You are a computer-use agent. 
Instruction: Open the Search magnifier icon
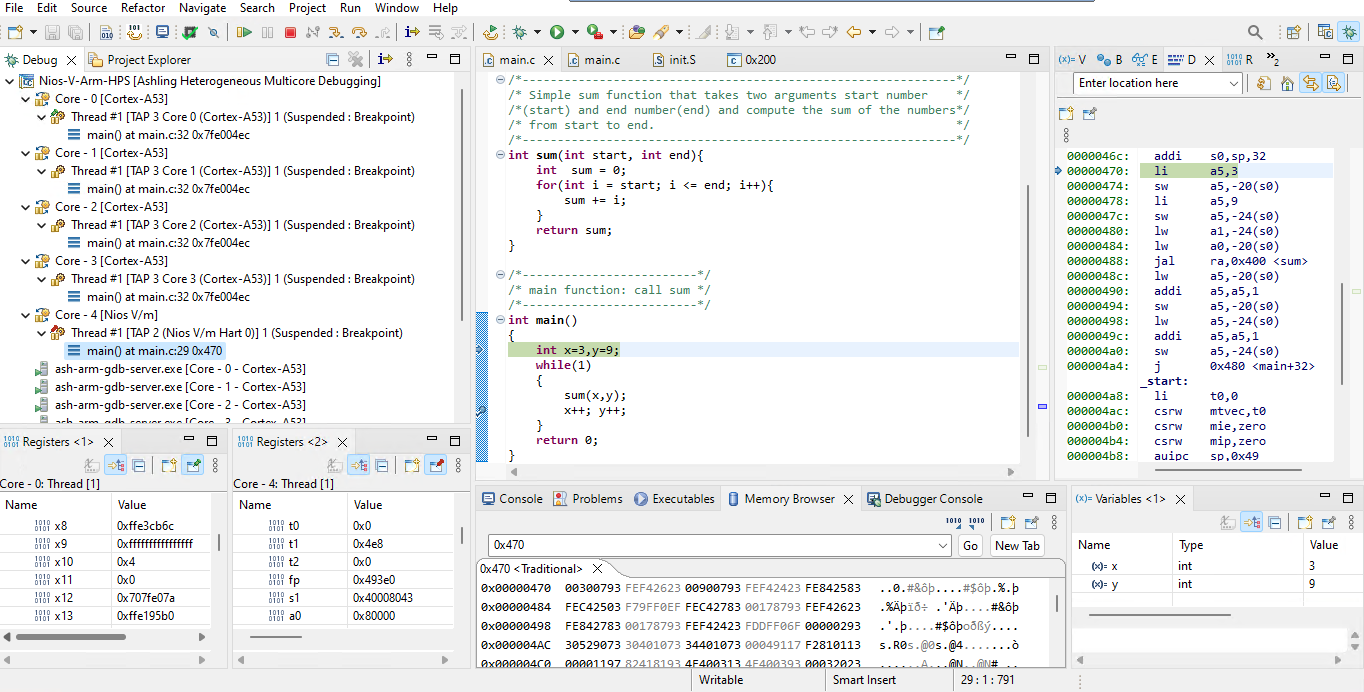coord(1255,32)
